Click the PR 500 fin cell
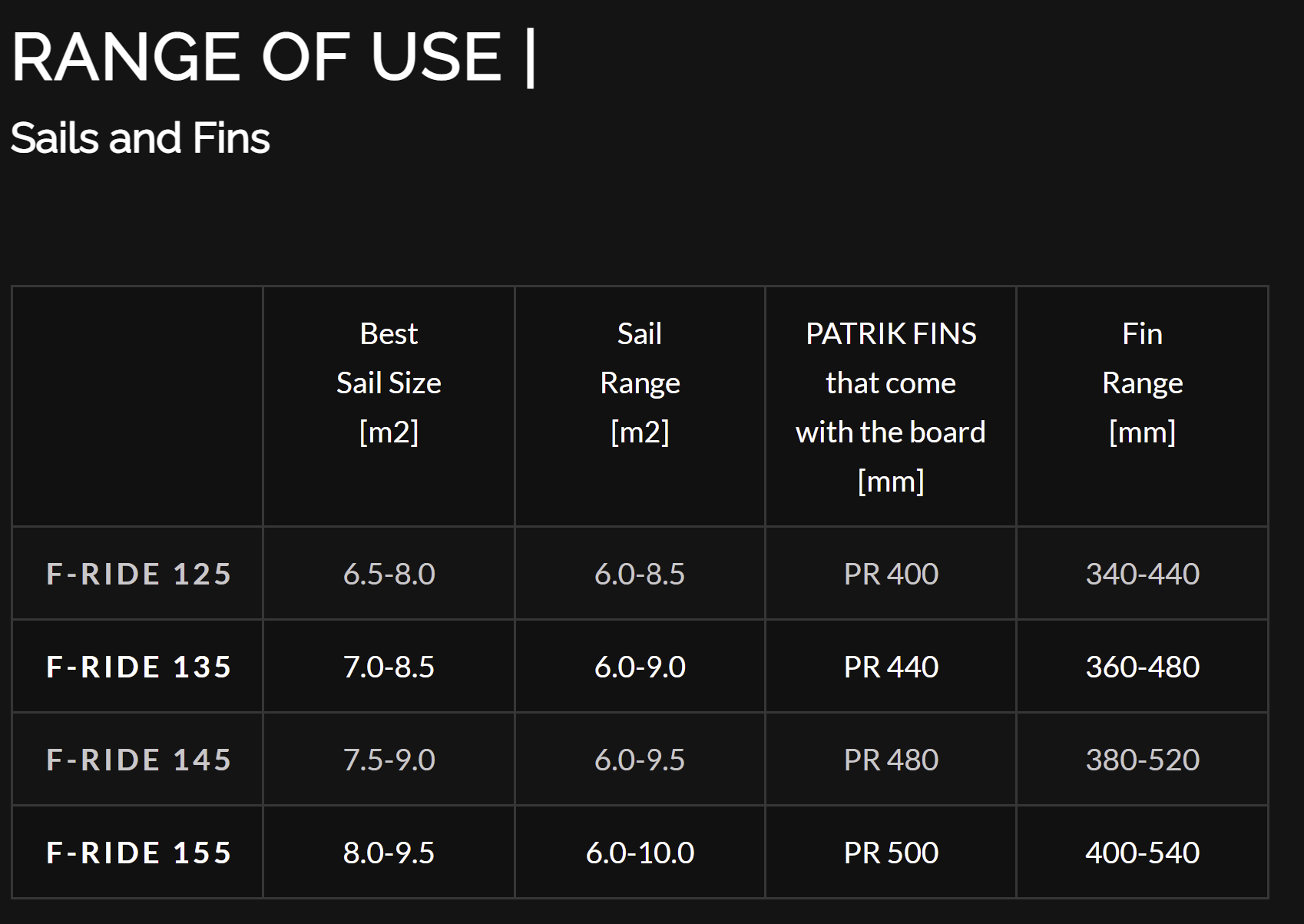Screen dimensions: 1304x924 pyautogui.click(x=891, y=853)
